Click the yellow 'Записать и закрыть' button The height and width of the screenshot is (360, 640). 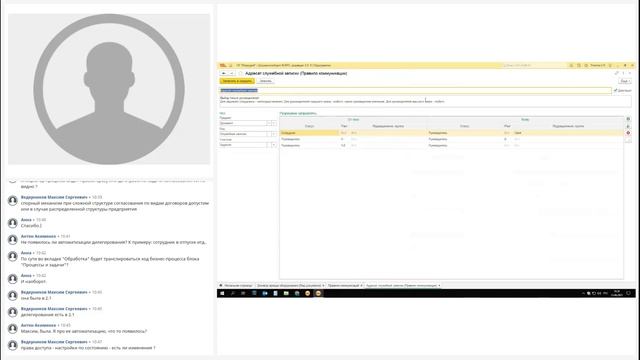(x=237, y=81)
